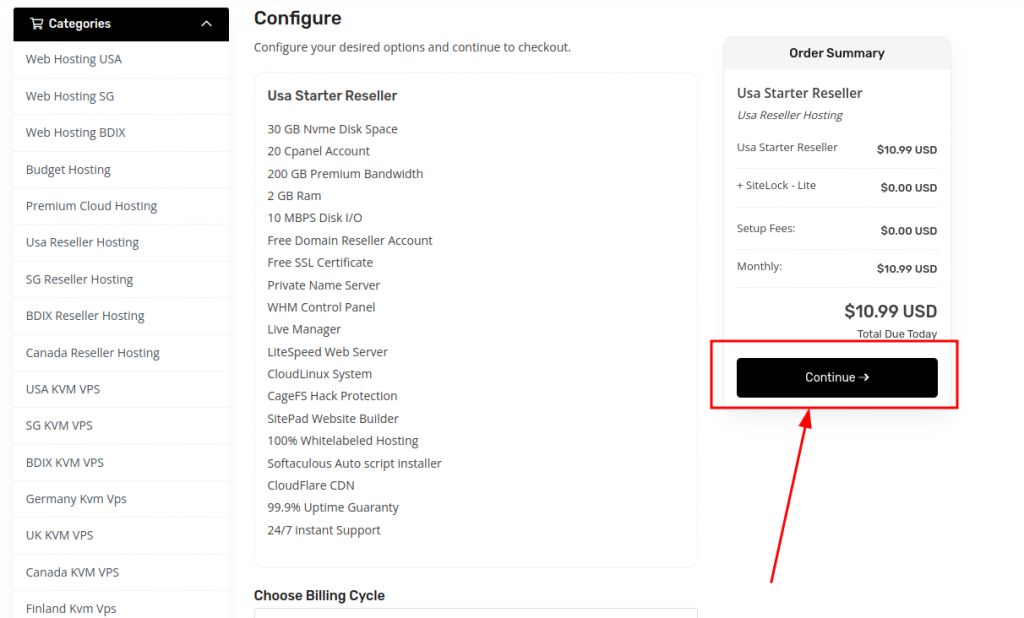Open Canada KVM VPS category
The image size is (1024, 618).
coord(72,573)
